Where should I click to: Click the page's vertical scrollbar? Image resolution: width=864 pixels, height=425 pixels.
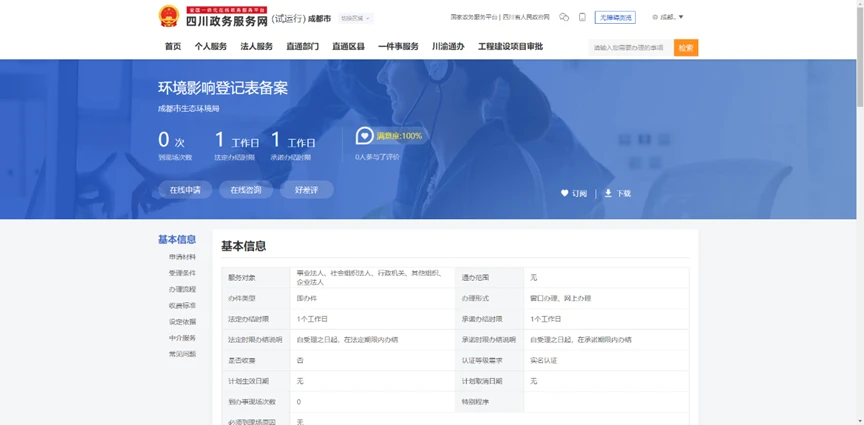point(860,212)
